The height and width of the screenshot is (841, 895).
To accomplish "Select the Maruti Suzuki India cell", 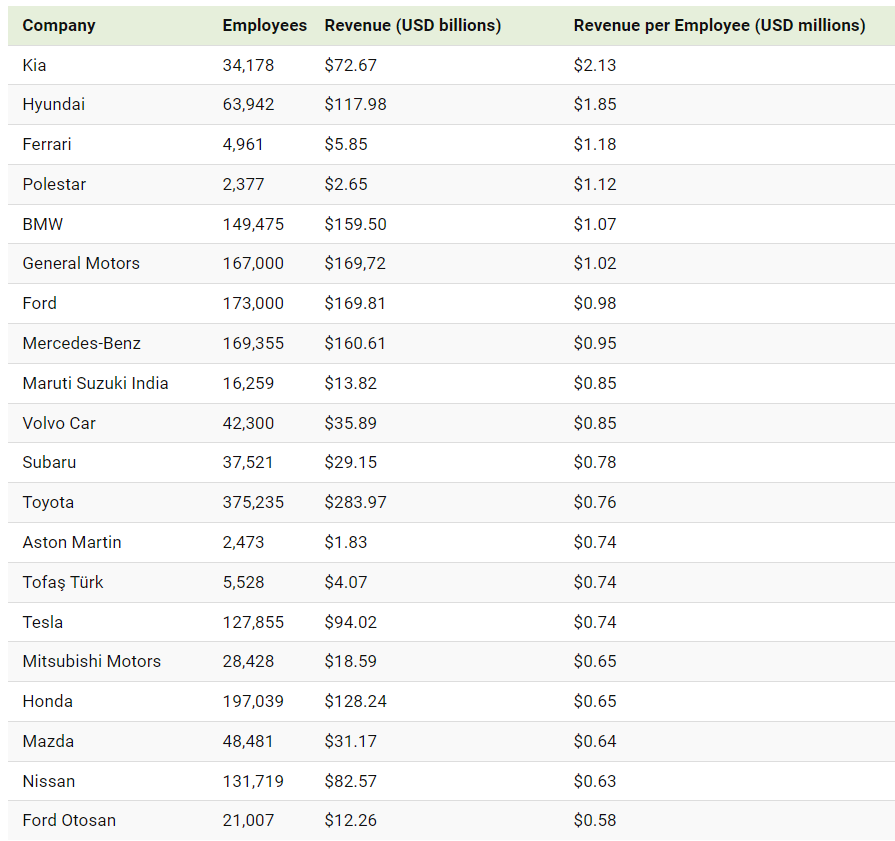I will point(95,383).
